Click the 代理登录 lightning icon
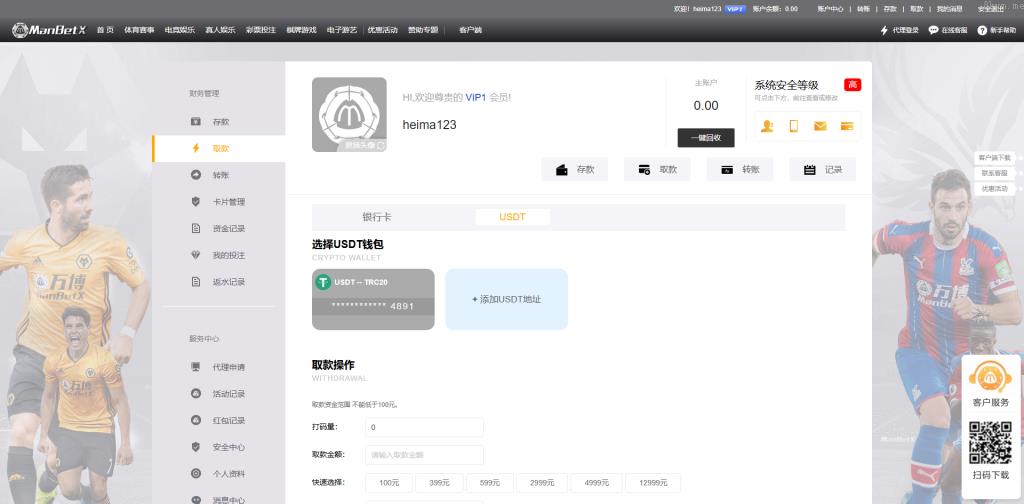Screen dimensions: 1024x504 pos(884,31)
